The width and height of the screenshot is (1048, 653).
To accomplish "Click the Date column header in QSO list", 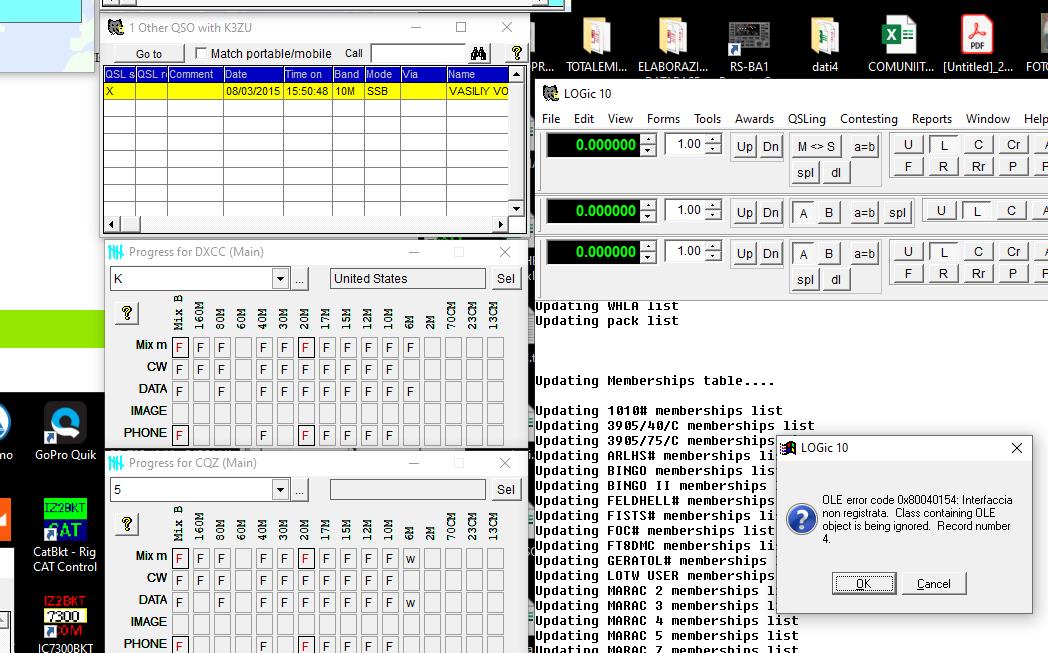I will tap(253, 74).
